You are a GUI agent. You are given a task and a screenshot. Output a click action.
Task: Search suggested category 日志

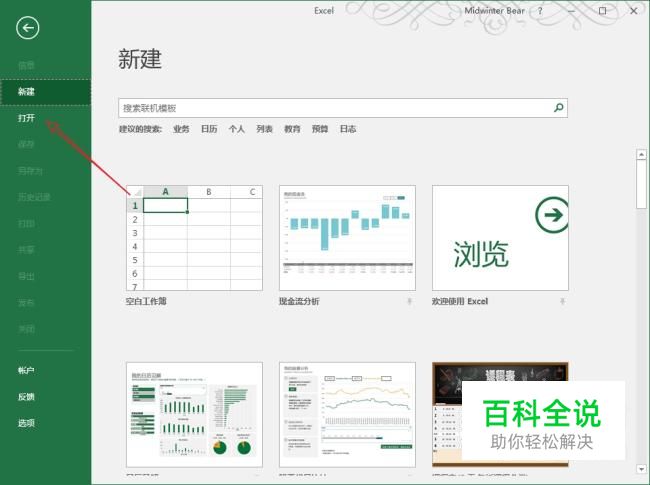pyautogui.click(x=348, y=129)
